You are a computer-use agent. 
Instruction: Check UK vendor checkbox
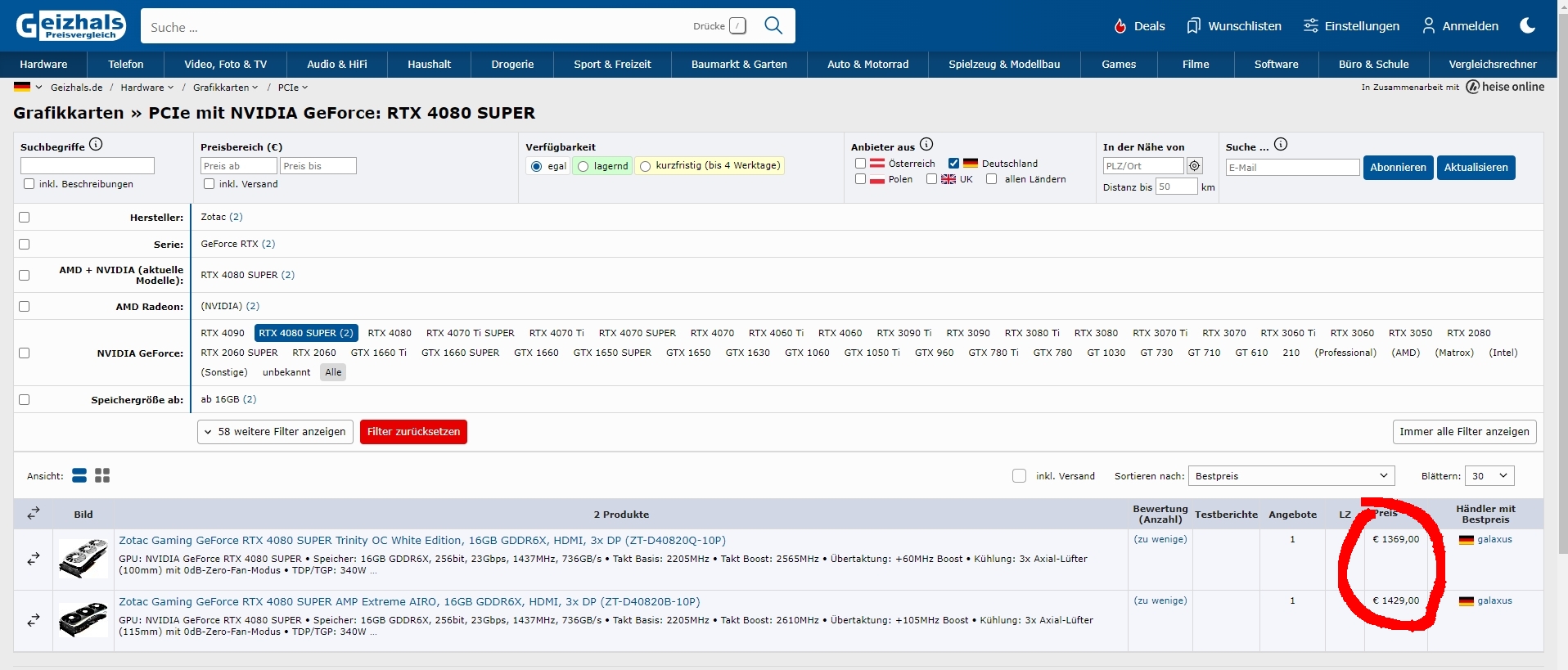point(931,179)
